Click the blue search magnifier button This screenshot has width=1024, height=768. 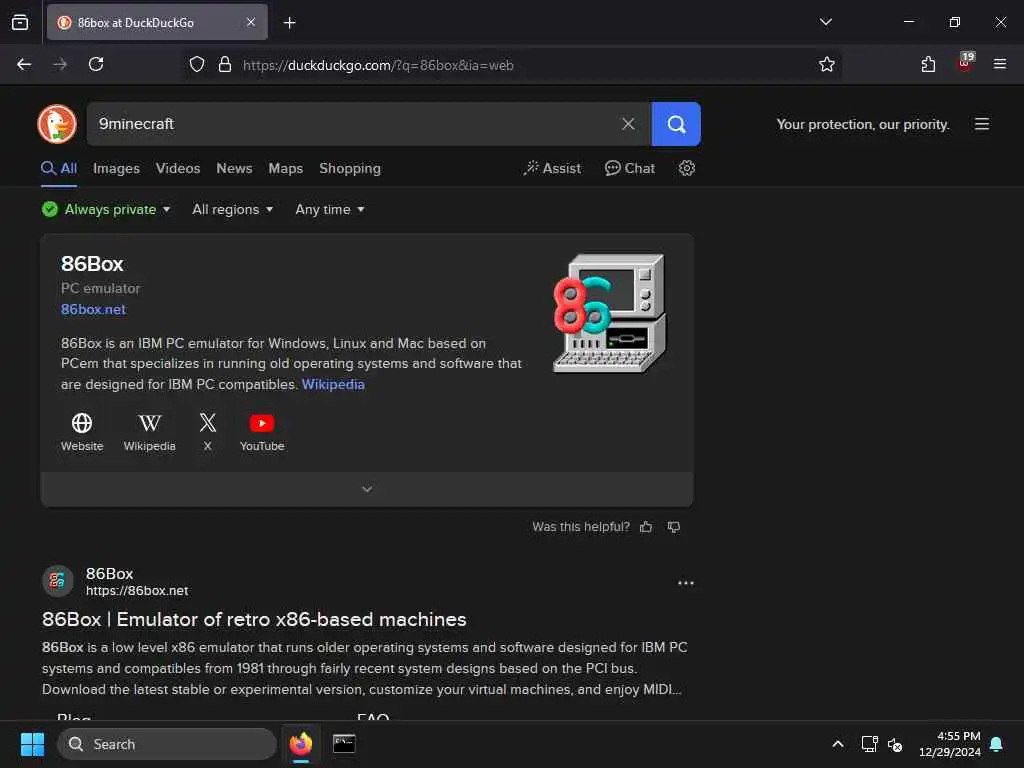pyautogui.click(x=676, y=124)
